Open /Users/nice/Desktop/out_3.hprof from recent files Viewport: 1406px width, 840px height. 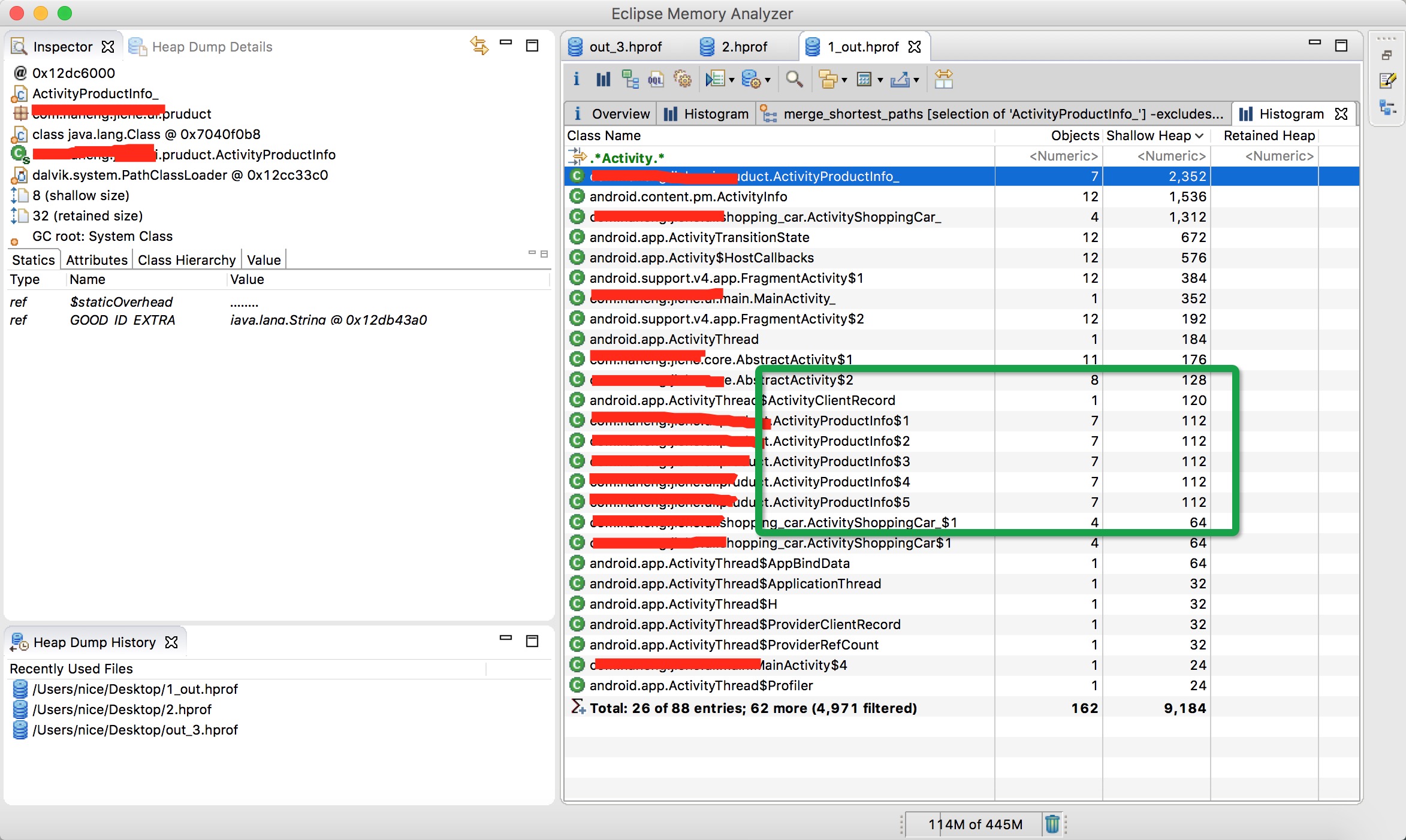pos(135,730)
